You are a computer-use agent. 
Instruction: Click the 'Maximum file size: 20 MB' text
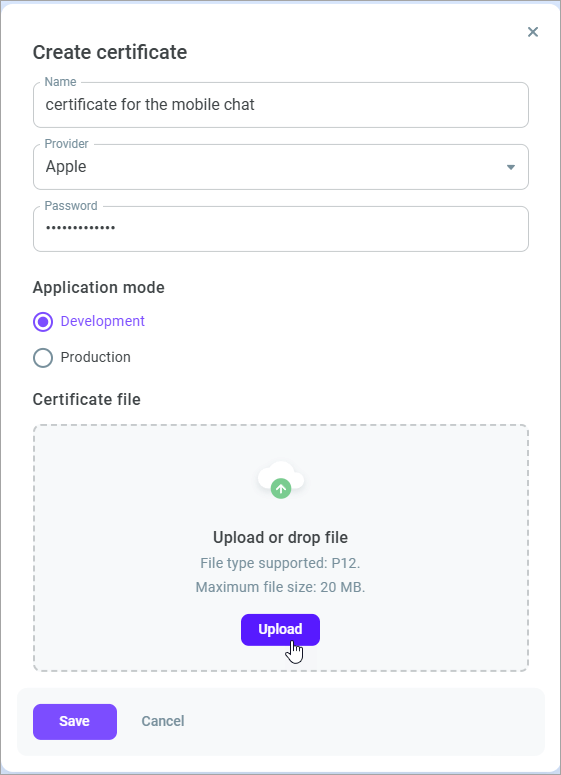pyautogui.click(x=280, y=587)
